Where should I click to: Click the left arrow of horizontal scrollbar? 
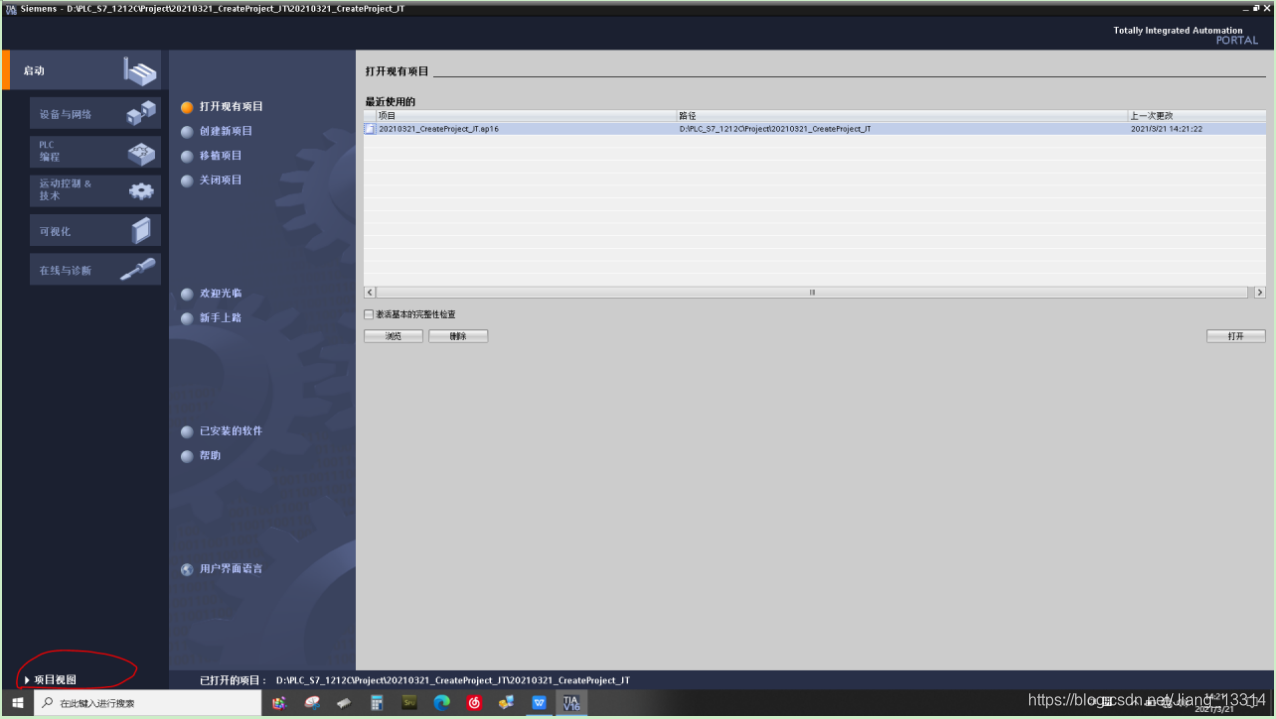pos(370,292)
